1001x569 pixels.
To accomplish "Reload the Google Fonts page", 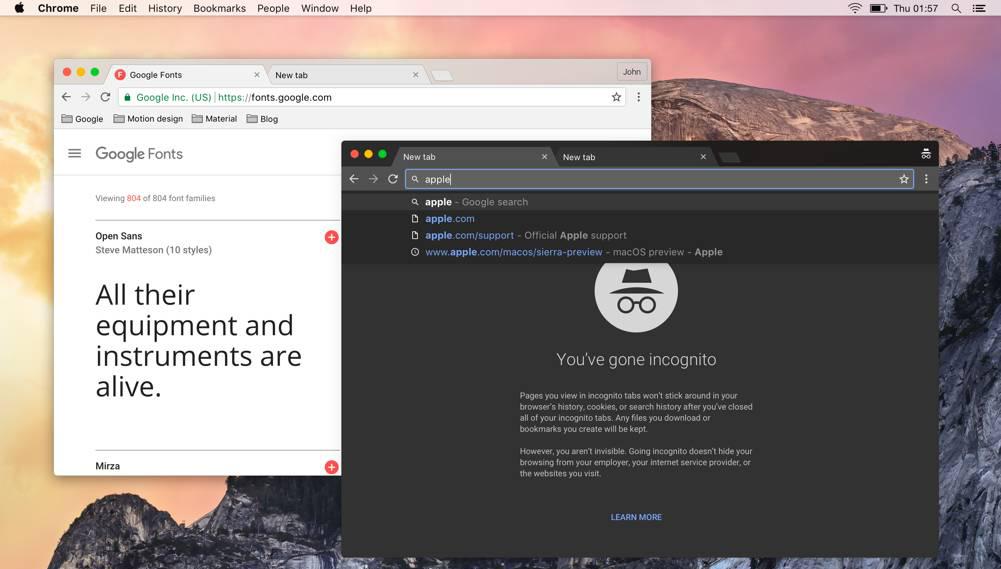I will (x=105, y=97).
